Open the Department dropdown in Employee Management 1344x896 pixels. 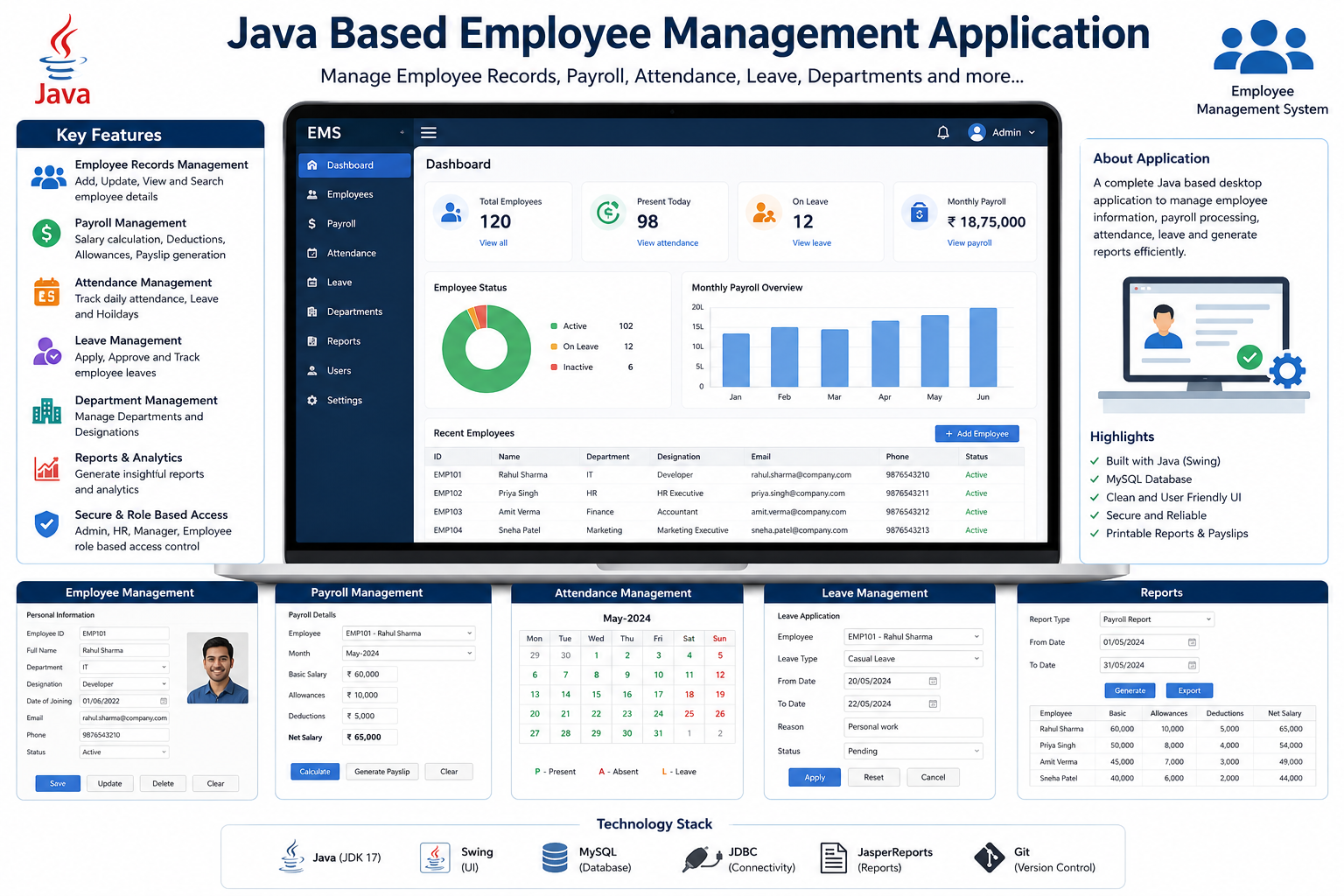pyautogui.click(x=123, y=668)
